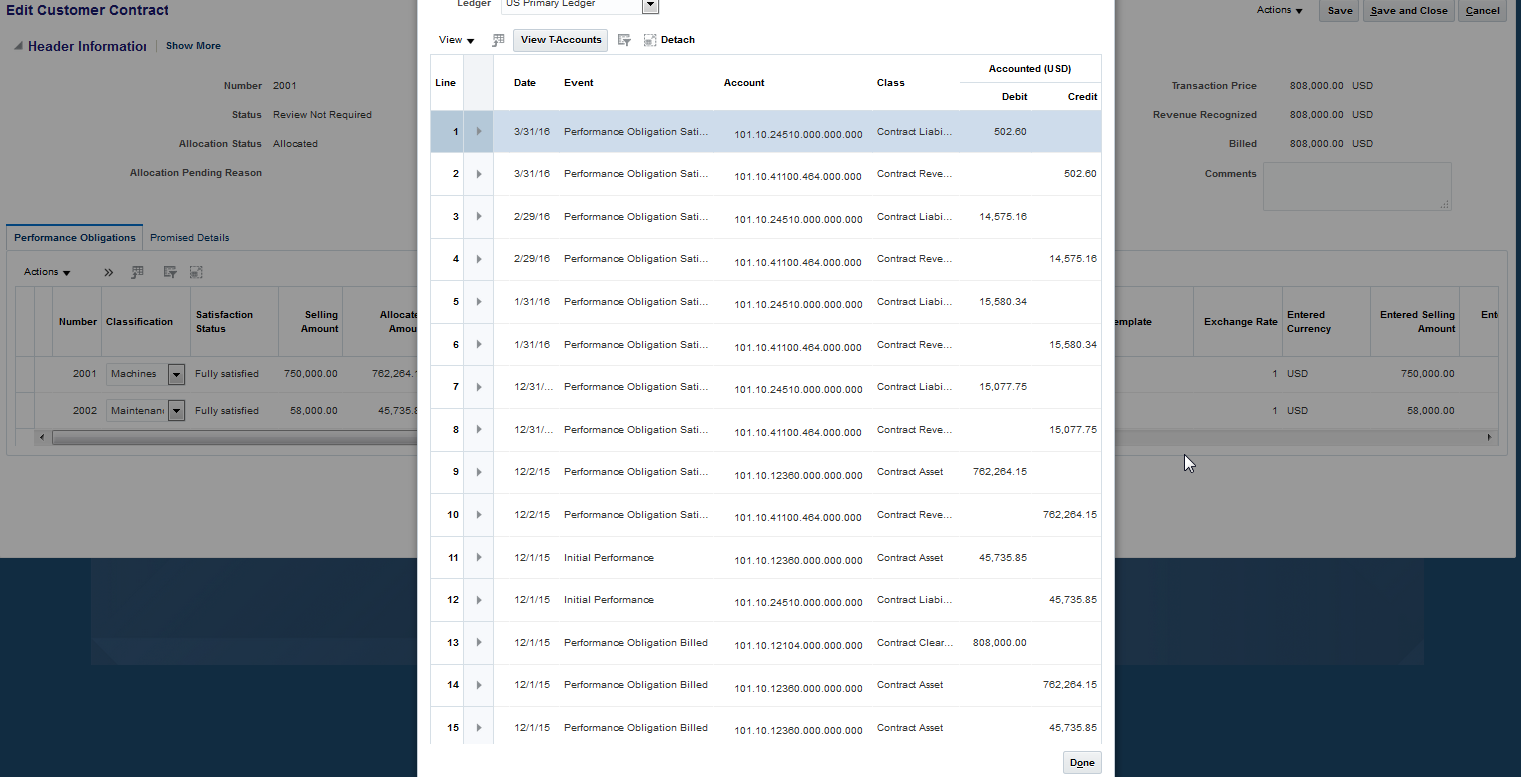This screenshot has width=1521, height=777.
Task: Switch to the Promised Details tab
Action: tap(190, 238)
